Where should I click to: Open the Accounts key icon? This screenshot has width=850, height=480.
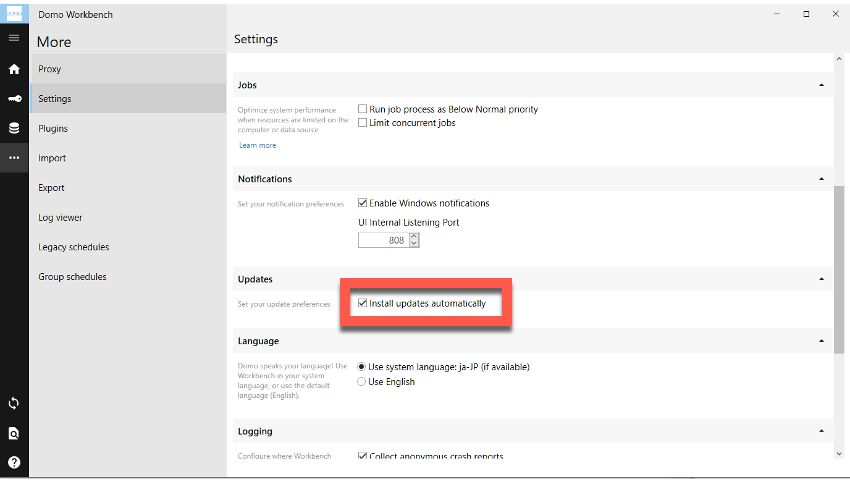(14, 99)
